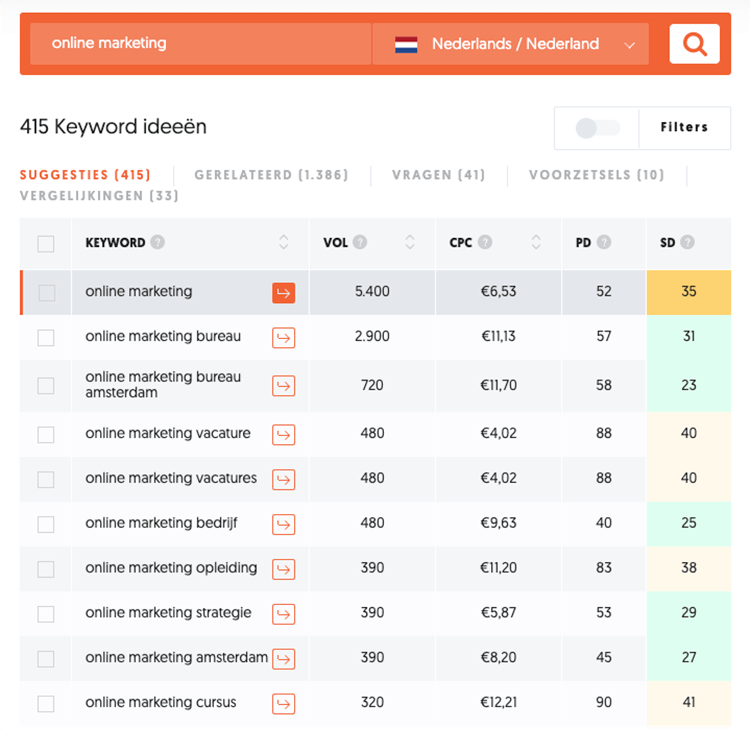Click the Dutch flag icon

point(406,44)
